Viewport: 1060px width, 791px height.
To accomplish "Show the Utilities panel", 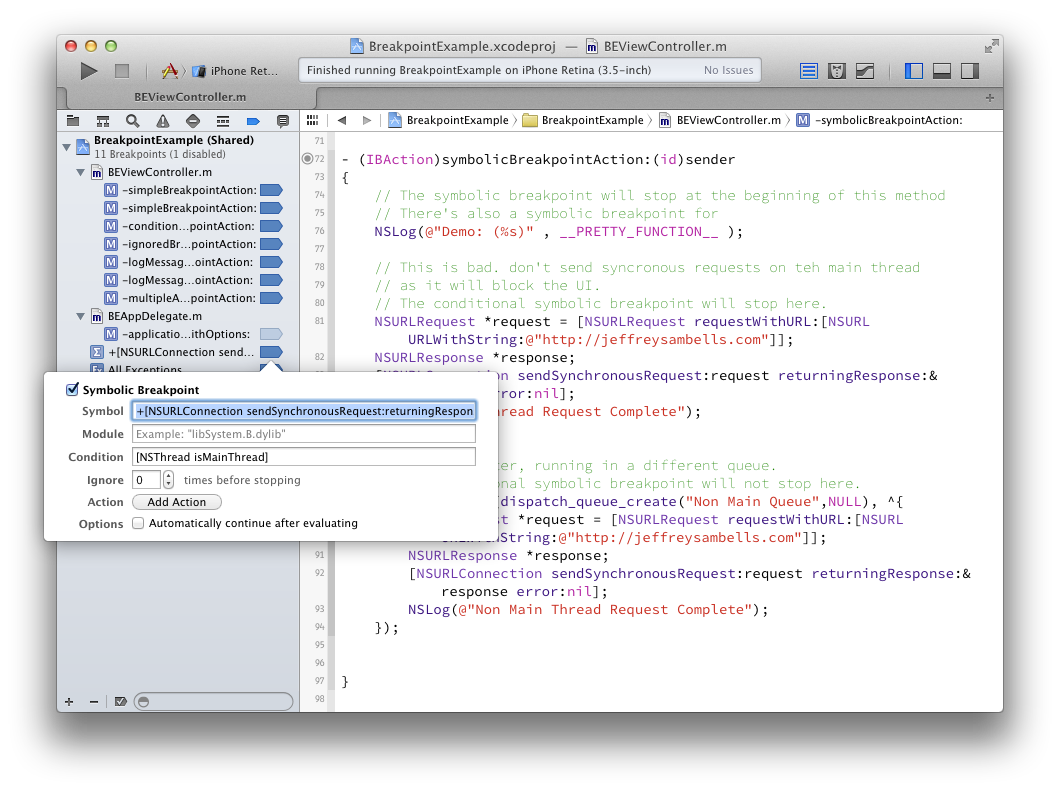I will point(971,70).
